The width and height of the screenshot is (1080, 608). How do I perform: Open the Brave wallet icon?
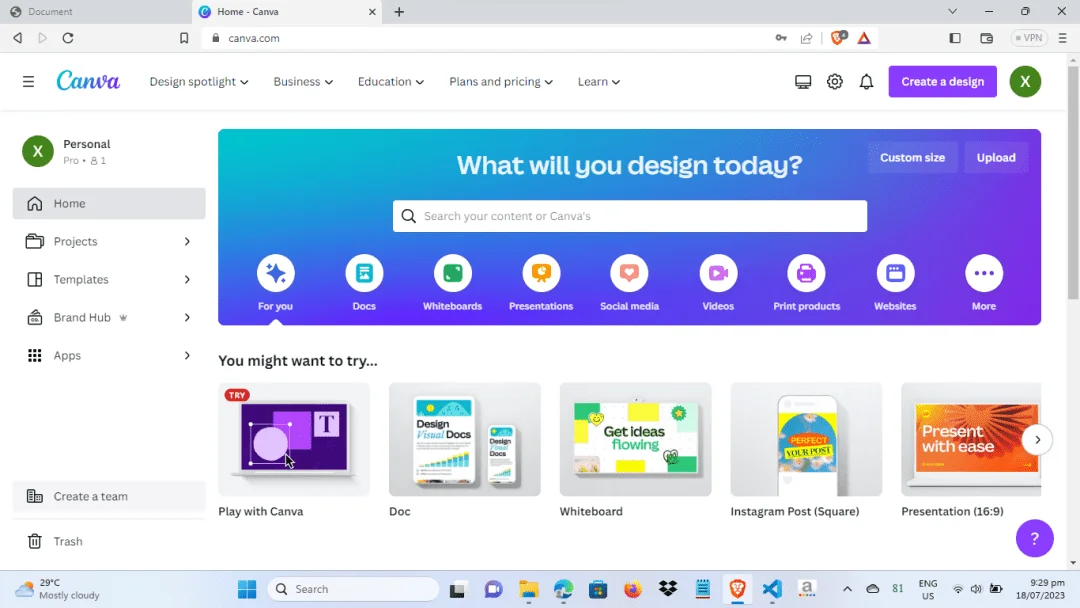pos(986,38)
